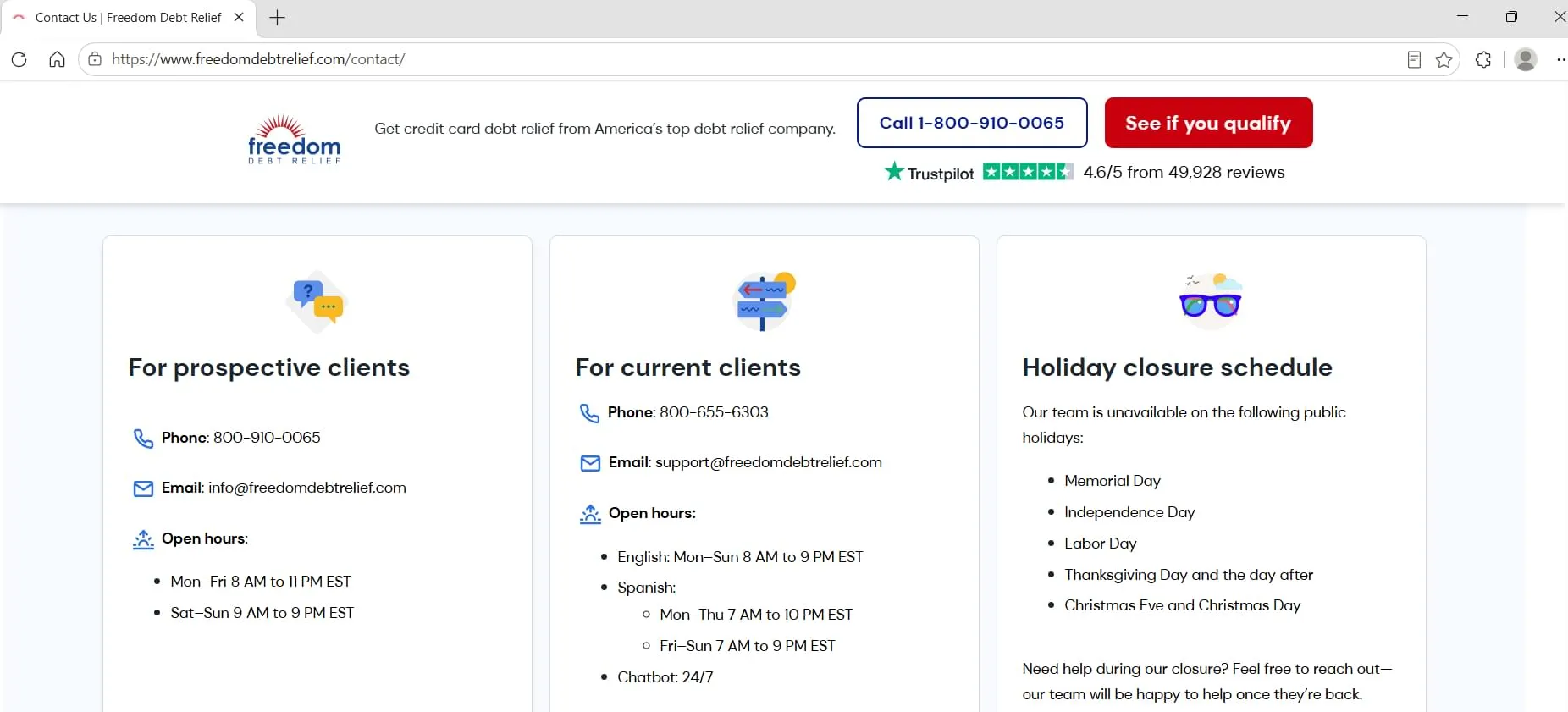Click the Call 1-800-910-0065 button

tap(972, 123)
